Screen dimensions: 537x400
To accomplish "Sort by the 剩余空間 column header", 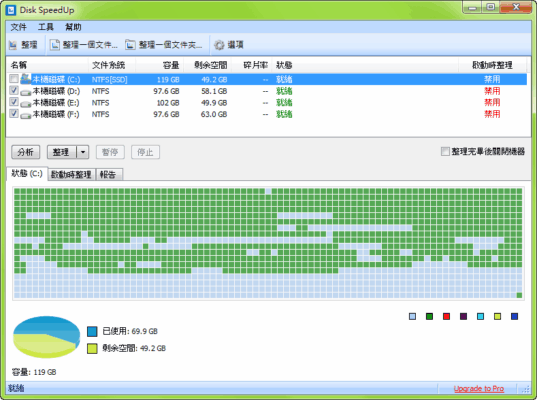I will click(x=208, y=65).
